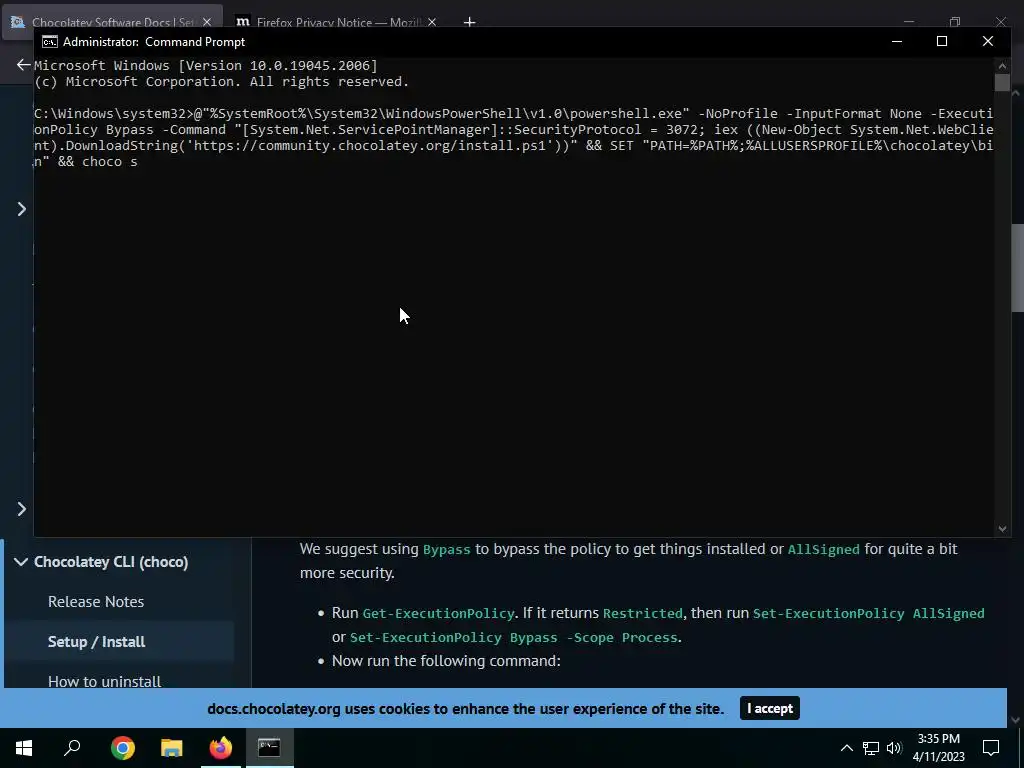1024x768 pixels.
Task: Click Restricted code text in docs
Action: coord(643,614)
